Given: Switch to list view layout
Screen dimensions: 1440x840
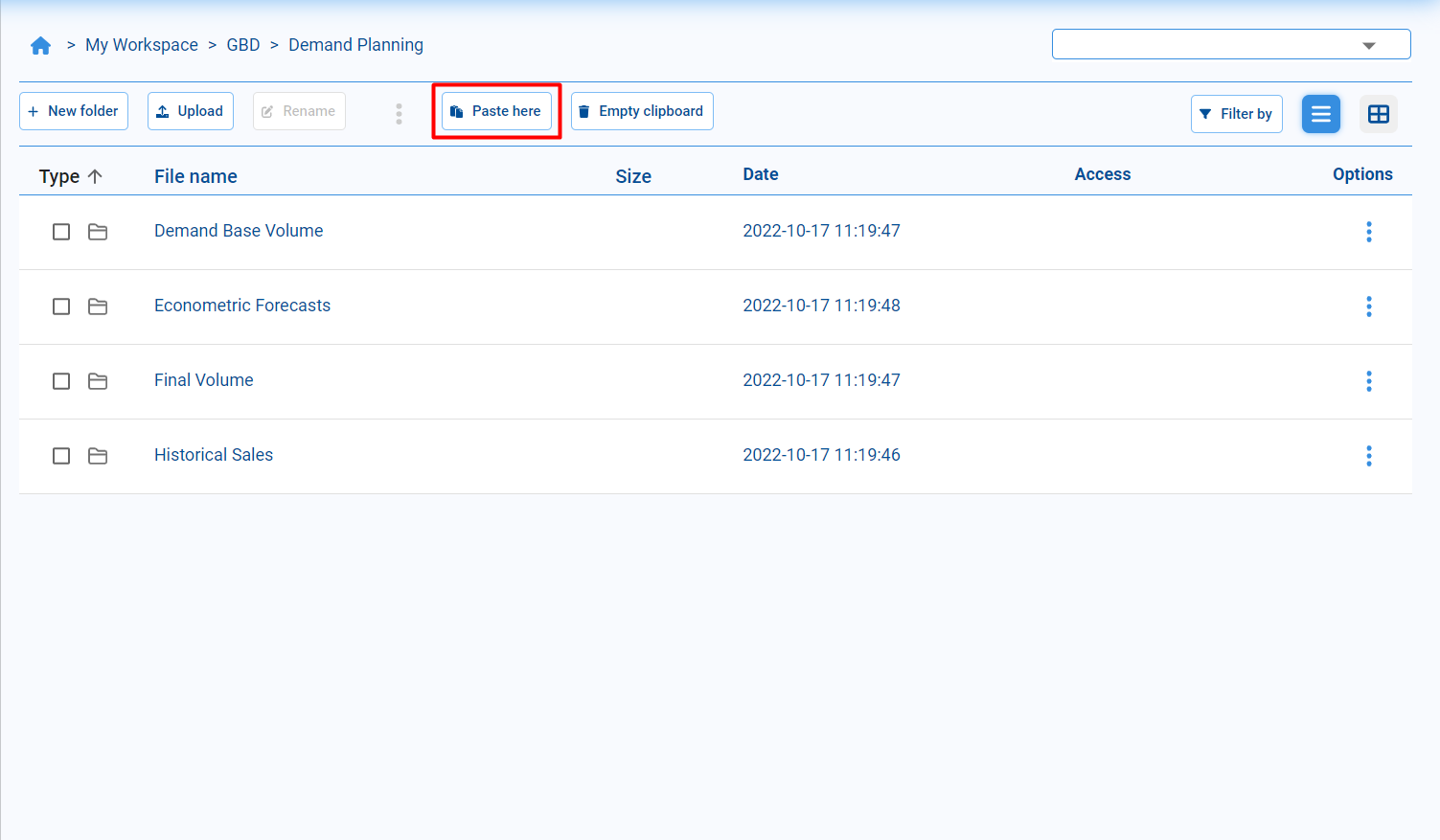Looking at the screenshot, I should pos(1320,114).
